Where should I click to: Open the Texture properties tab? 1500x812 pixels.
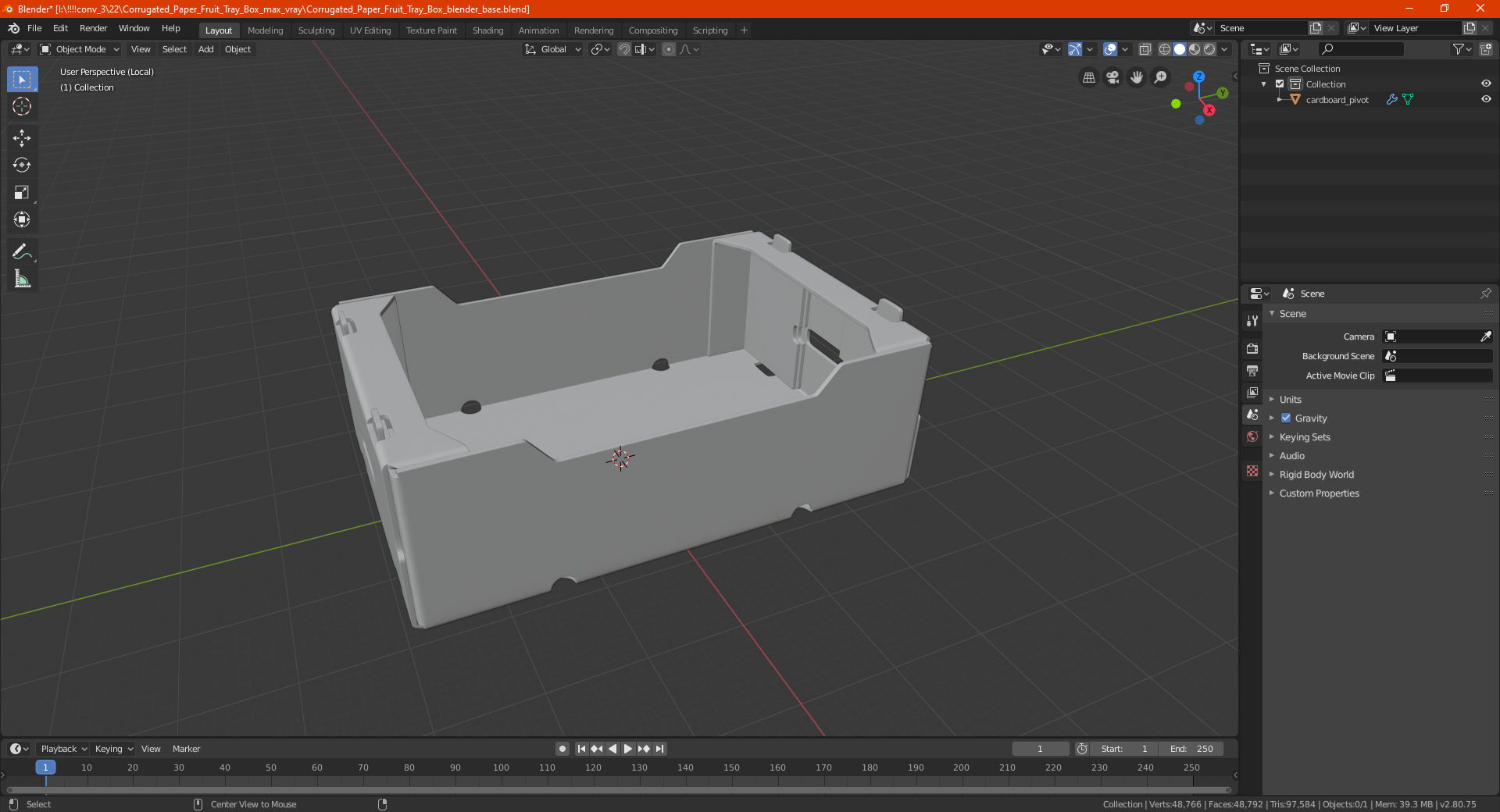1252,471
